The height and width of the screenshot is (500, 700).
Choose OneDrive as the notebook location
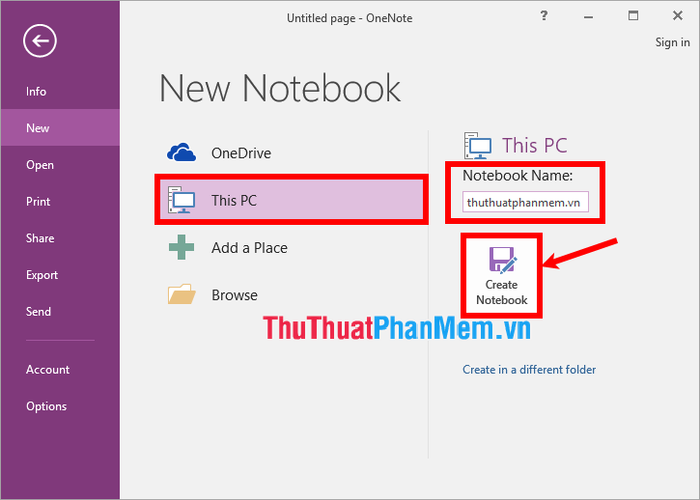click(x=292, y=153)
